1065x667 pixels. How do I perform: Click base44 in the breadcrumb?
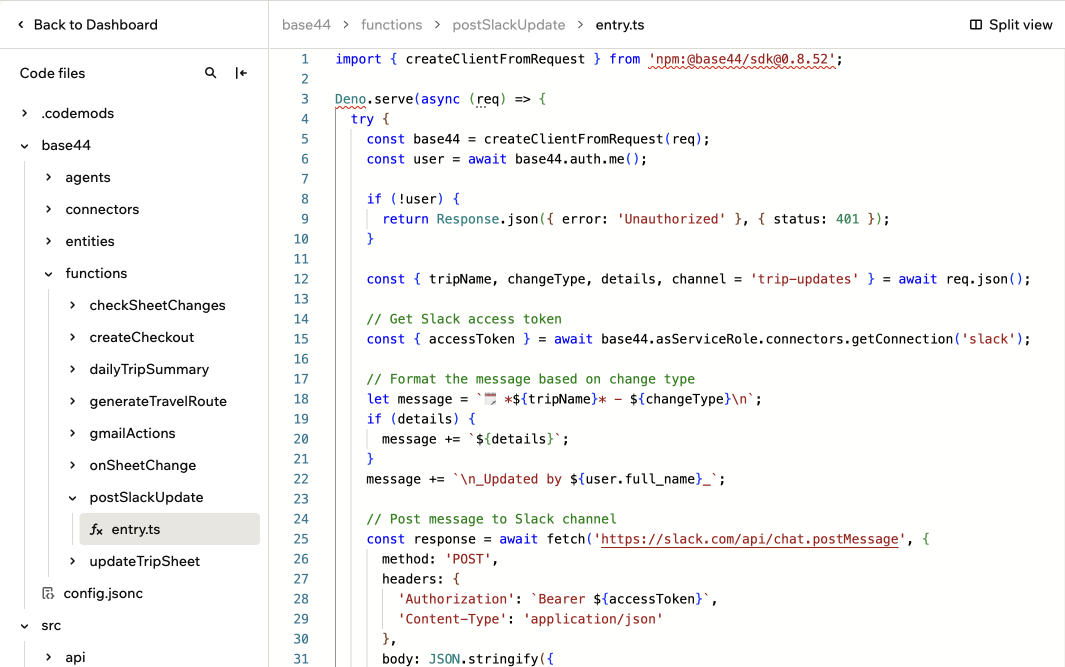click(x=306, y=25)
